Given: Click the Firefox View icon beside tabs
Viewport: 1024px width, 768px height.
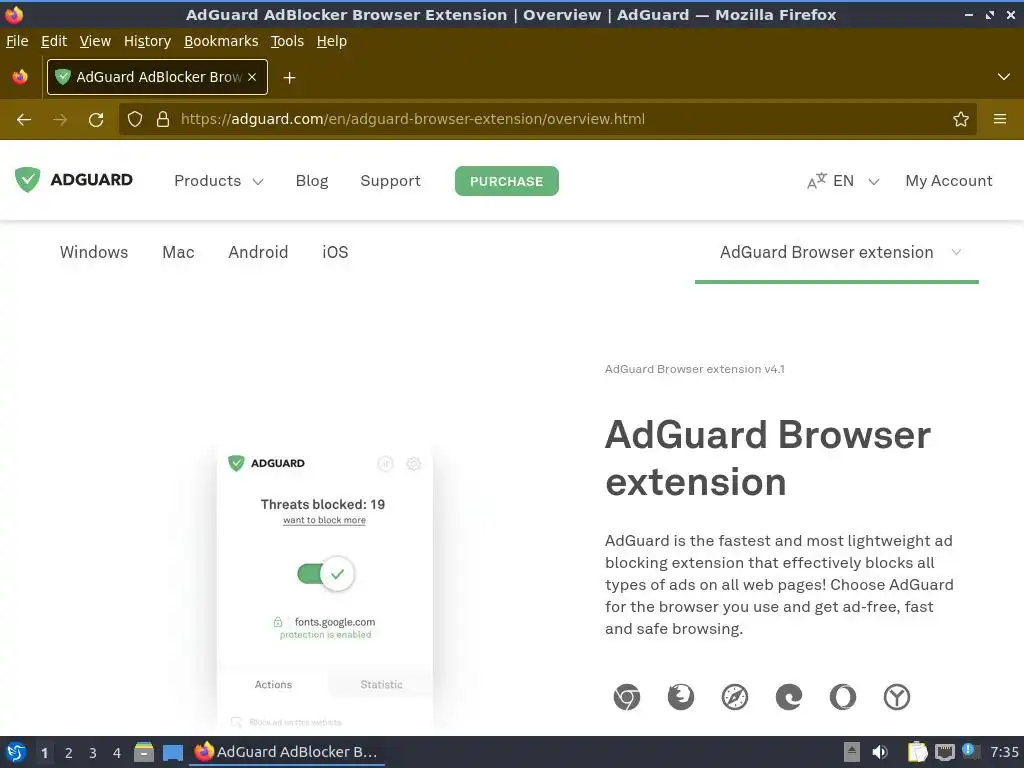Looking at the screenshot, I should click(20, 77).
